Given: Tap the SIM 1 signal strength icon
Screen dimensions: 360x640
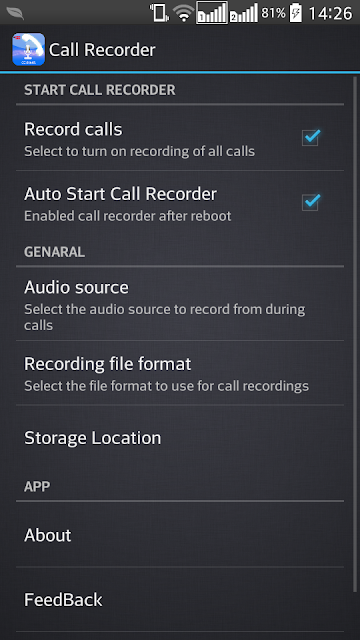Looking at the screenshot, I should 212,13.
